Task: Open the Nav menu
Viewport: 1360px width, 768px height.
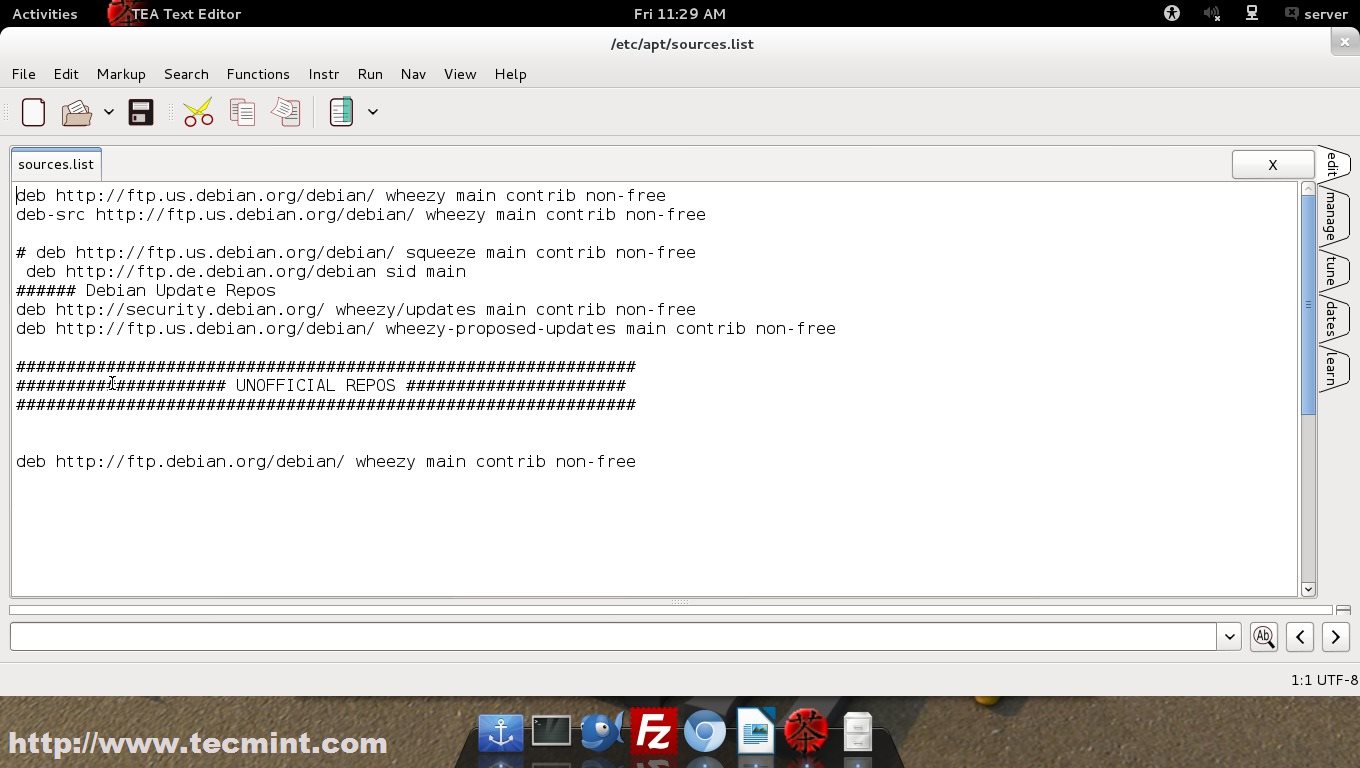Action: (413, 74)
